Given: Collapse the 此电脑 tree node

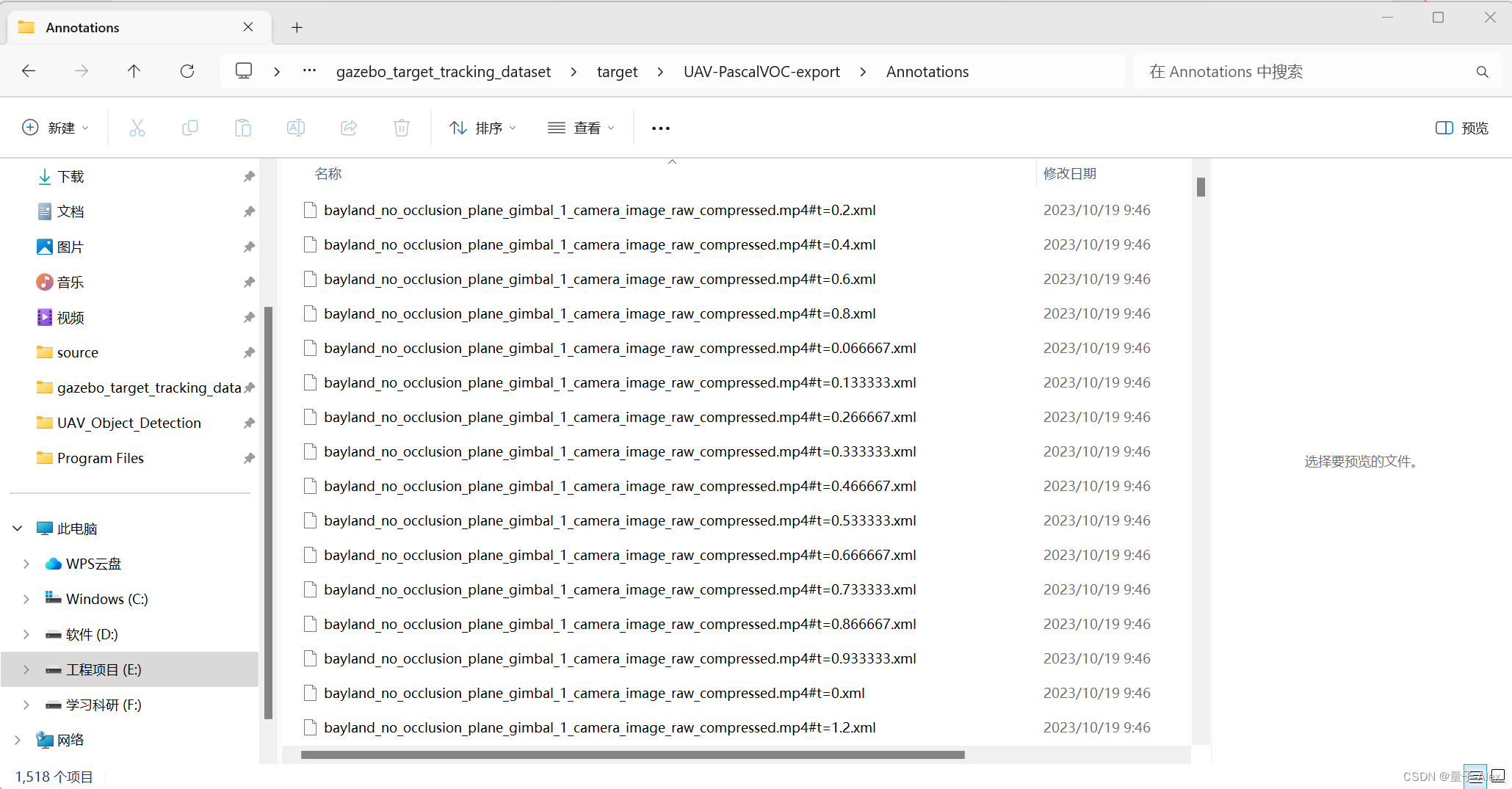Looking at the screenshot, I should [x=18, y=528].
